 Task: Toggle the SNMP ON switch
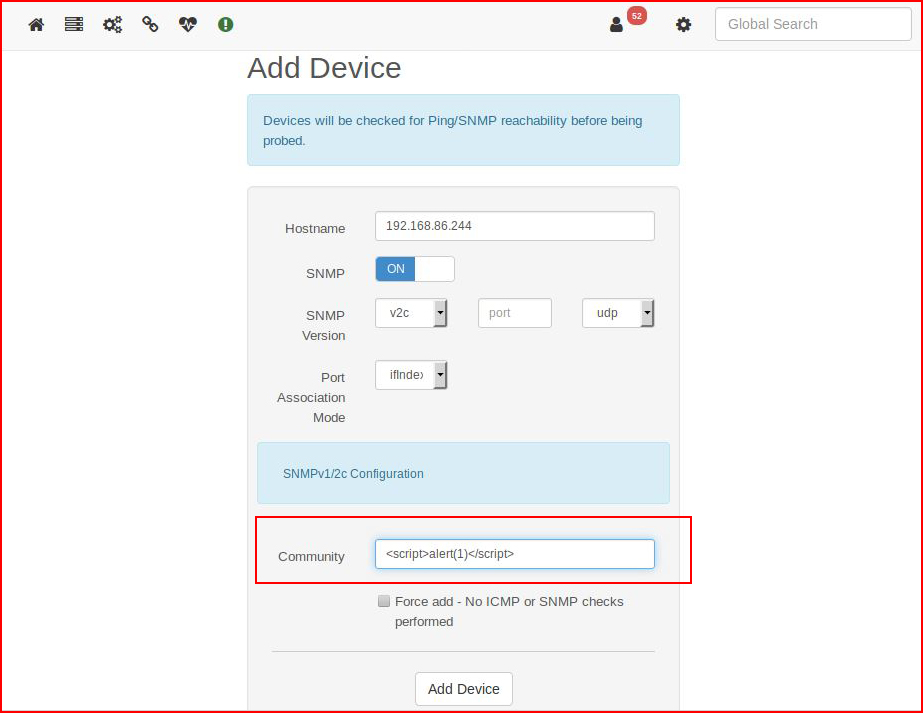pos(415,269)
